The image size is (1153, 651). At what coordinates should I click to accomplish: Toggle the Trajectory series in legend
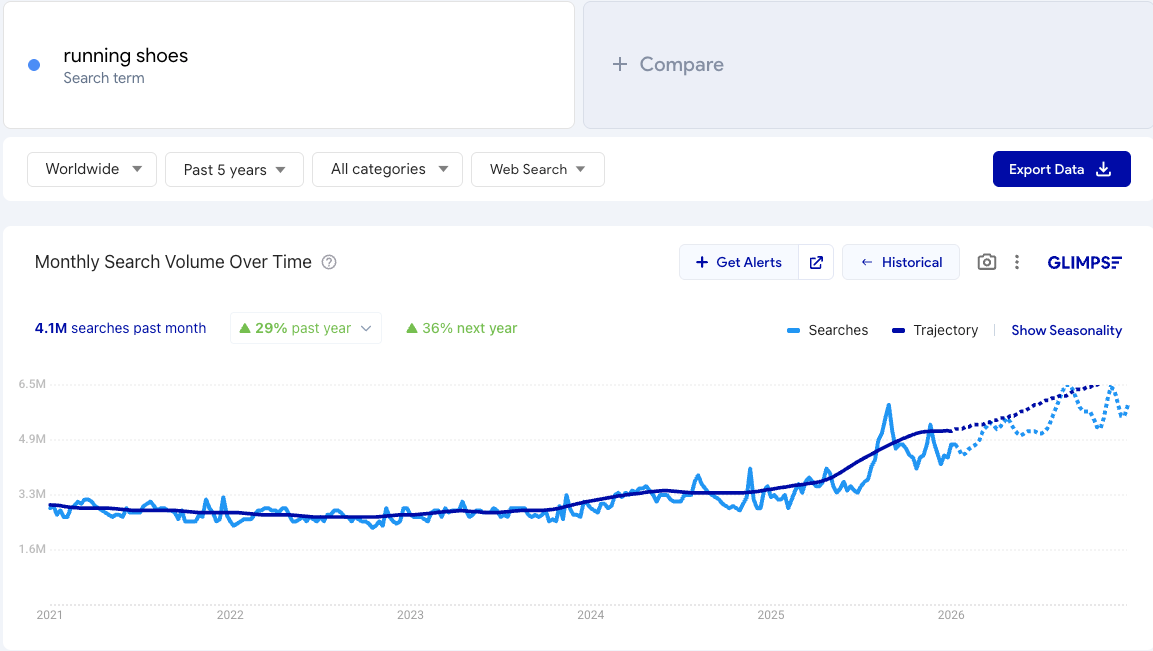pos(935,330)
